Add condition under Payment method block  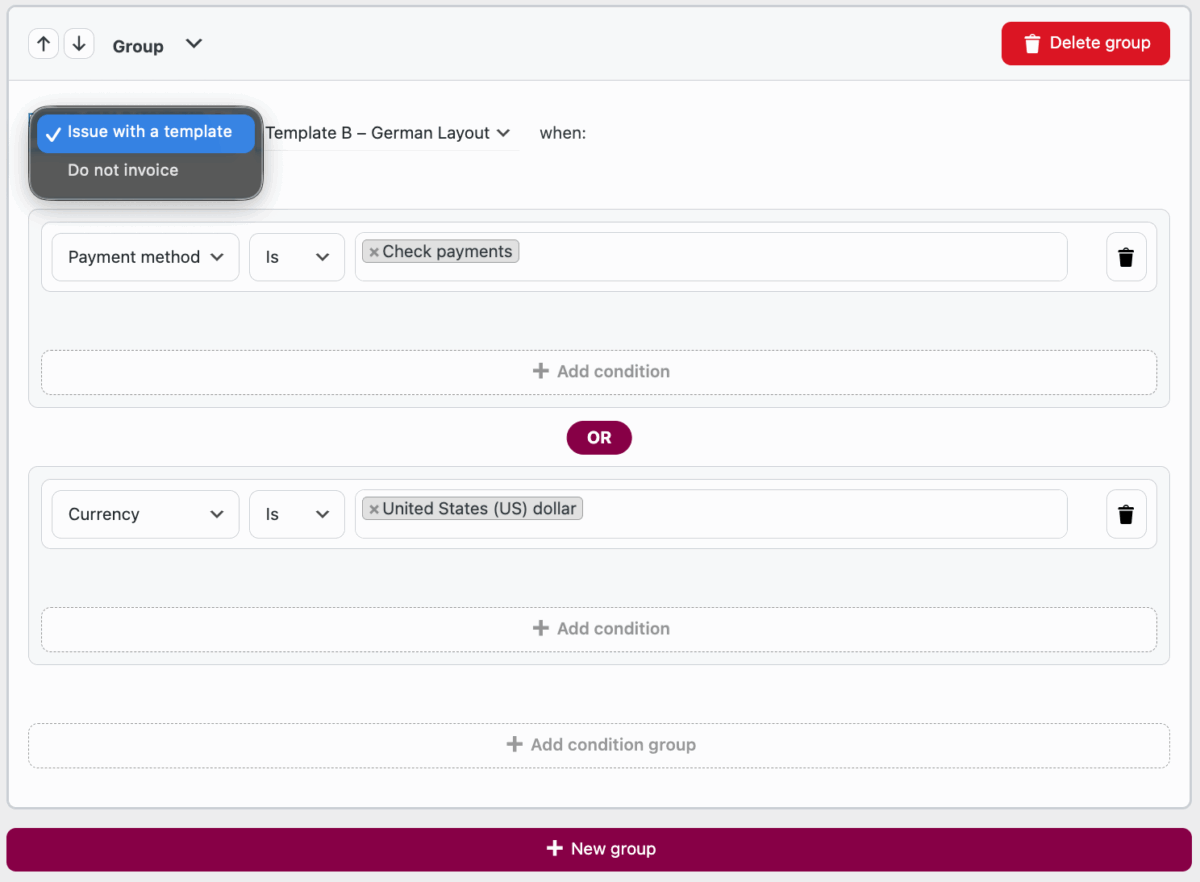(599, 372)
